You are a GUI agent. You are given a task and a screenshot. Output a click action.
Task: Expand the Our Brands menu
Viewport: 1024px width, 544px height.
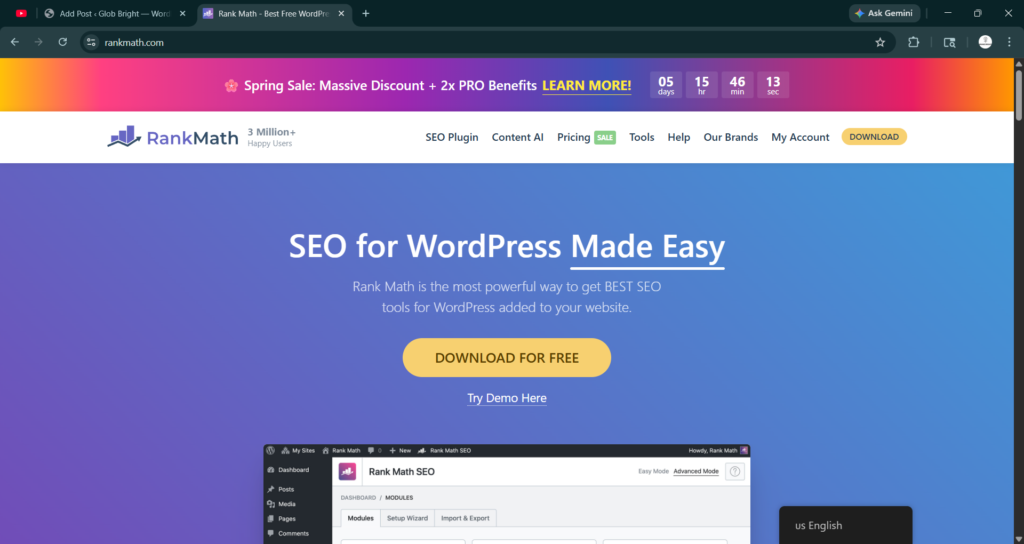[731, 137]
